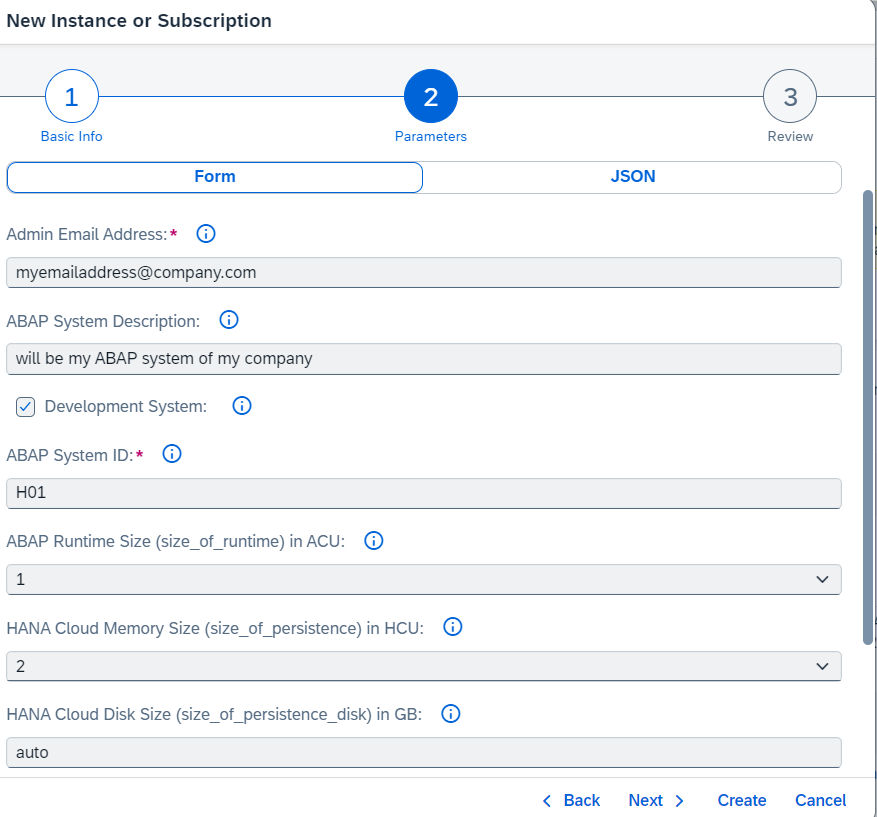Expand the HANA Cloud Memory Size dropdown
Viewport: 877px width, 817px height.
coord(423,666)
